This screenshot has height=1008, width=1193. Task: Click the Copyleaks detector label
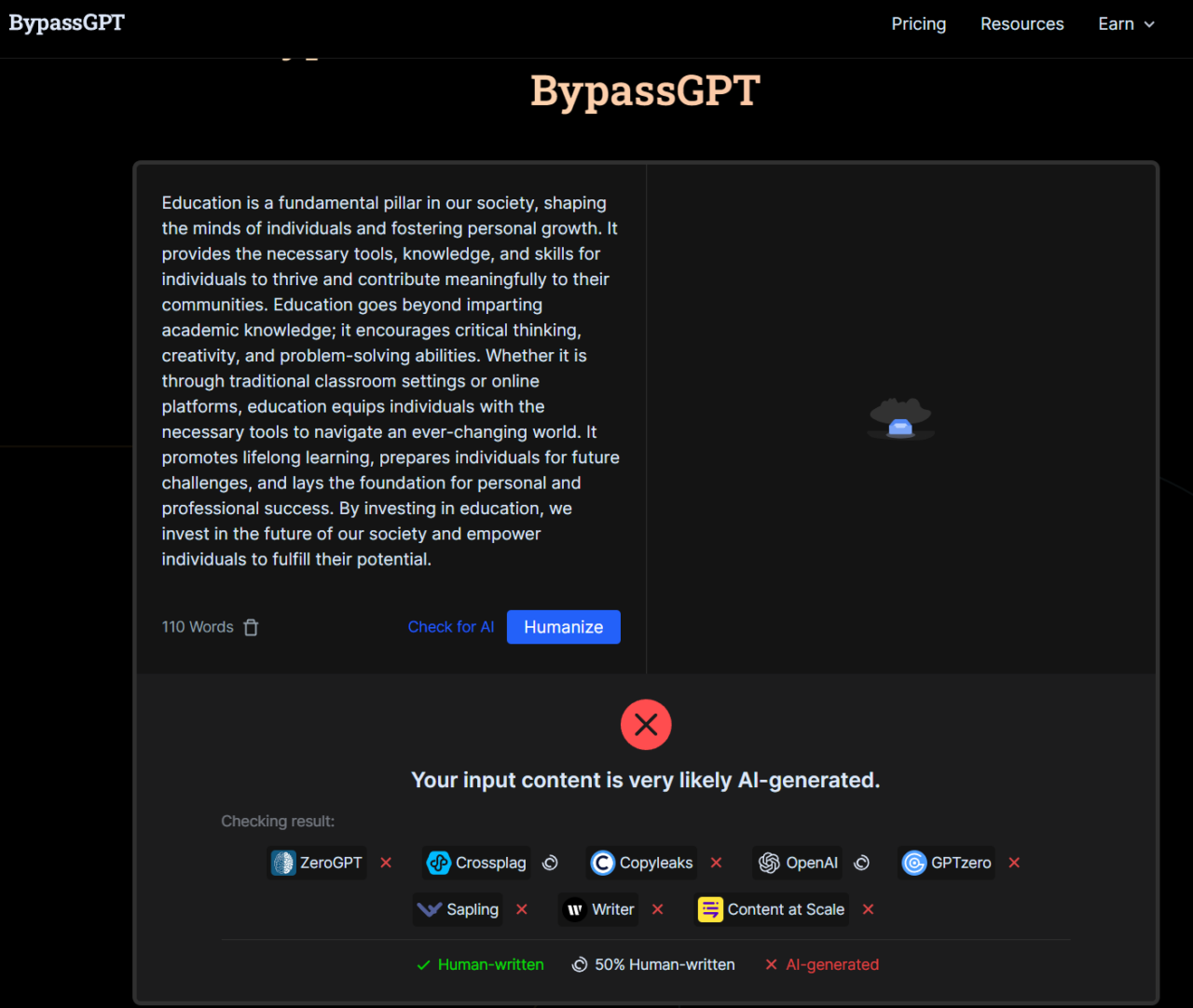click(656, 863)
